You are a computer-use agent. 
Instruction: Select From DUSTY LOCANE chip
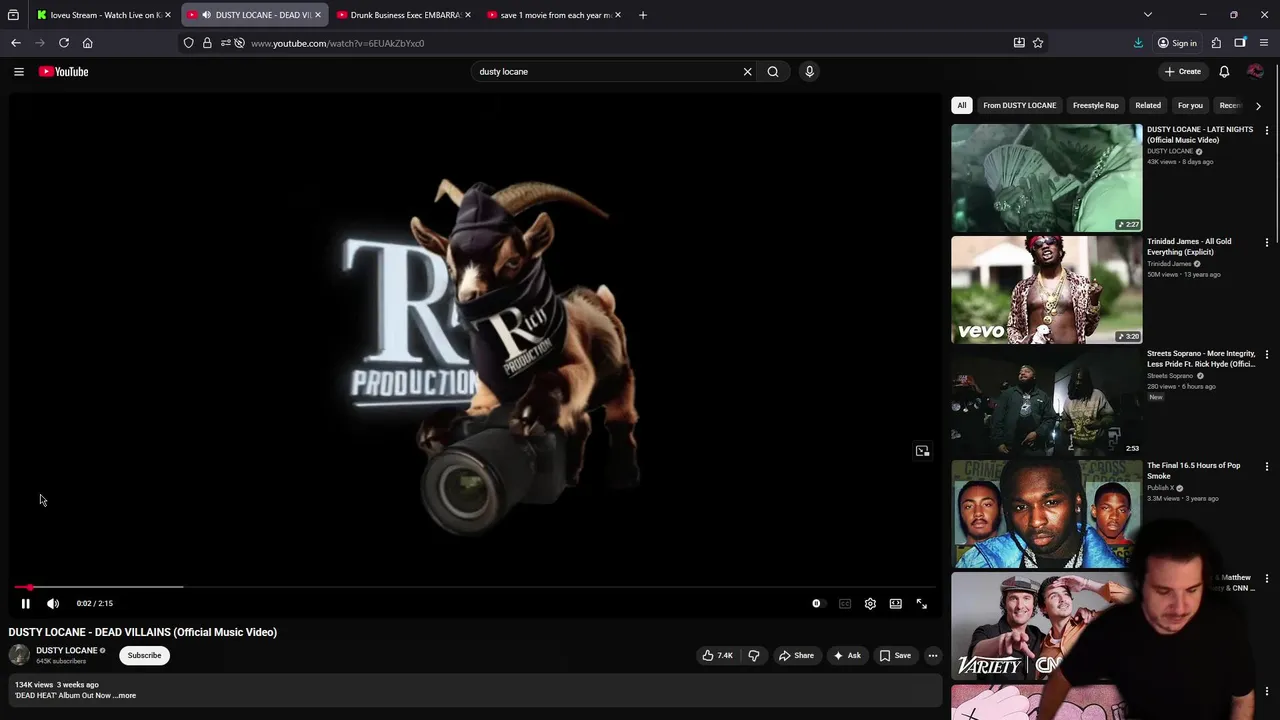tap(1019, 105)
